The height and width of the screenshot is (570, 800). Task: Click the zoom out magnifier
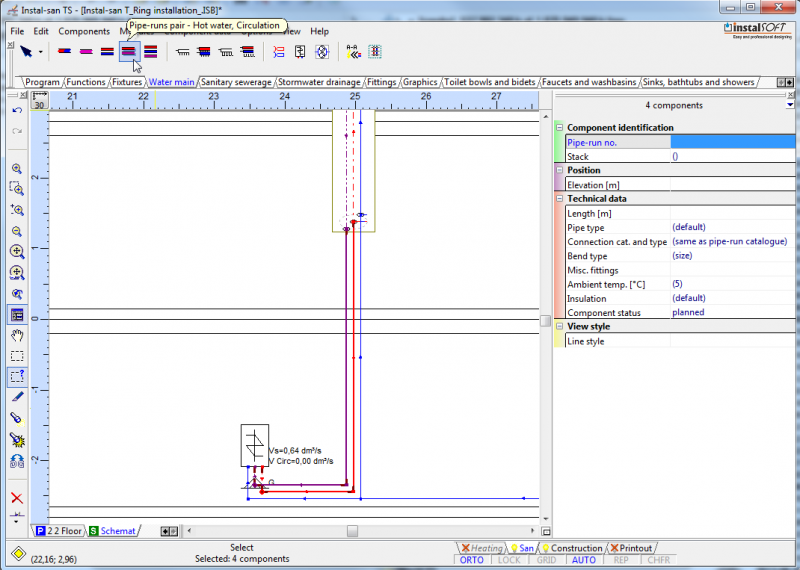point(17,231)
